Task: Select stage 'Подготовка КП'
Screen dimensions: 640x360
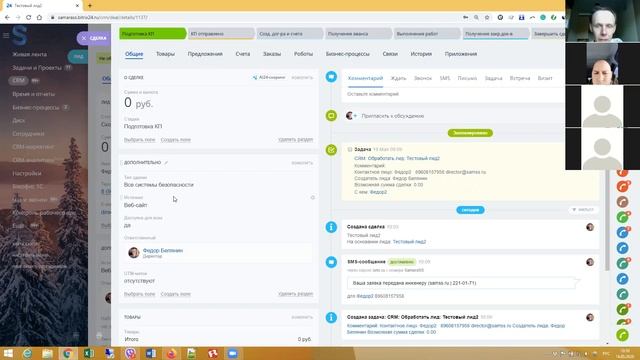Action: [152, 33]
